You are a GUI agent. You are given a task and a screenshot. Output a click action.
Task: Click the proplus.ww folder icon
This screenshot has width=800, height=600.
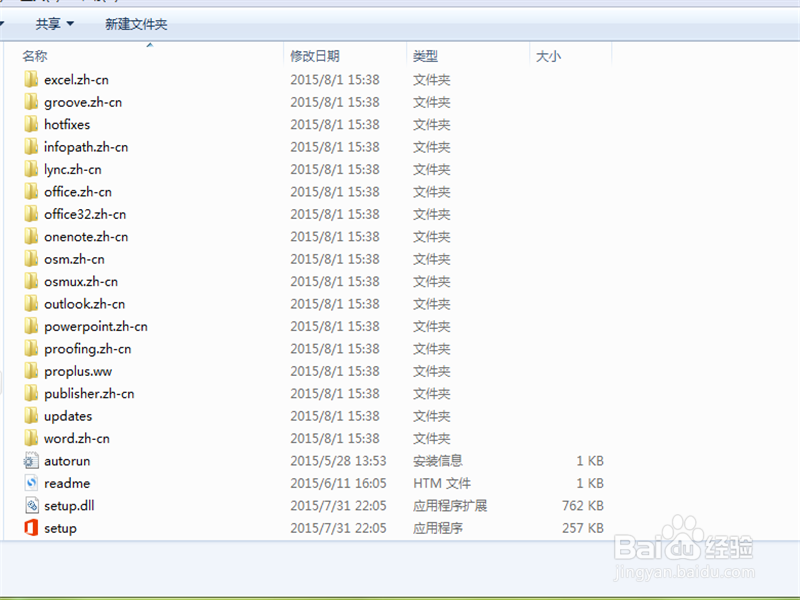(x=31, y=371)
